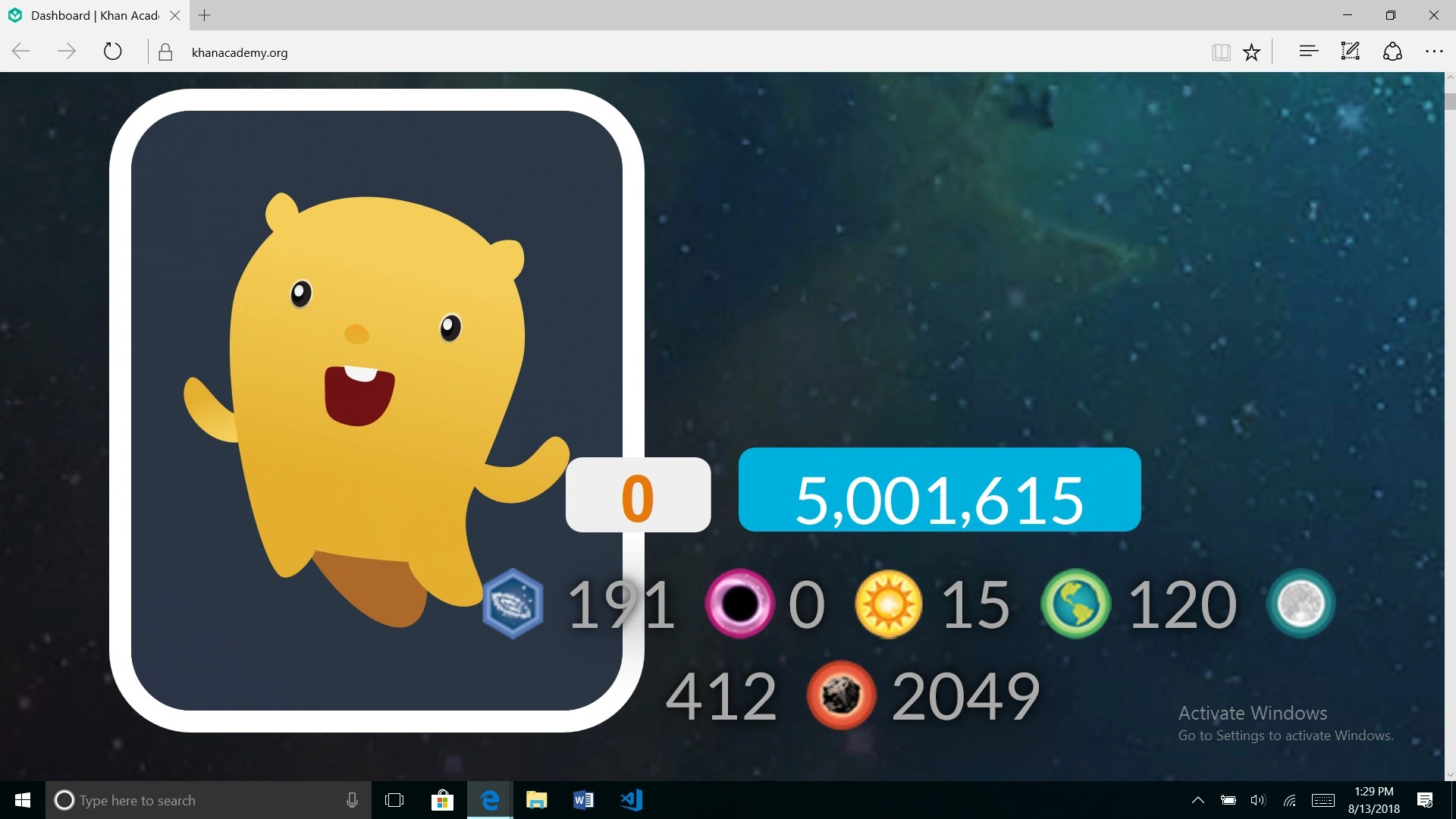Screen dimensions: 1456x819
Task: Open Visual Studio Code from the taskbar
Action: (631, 800)
